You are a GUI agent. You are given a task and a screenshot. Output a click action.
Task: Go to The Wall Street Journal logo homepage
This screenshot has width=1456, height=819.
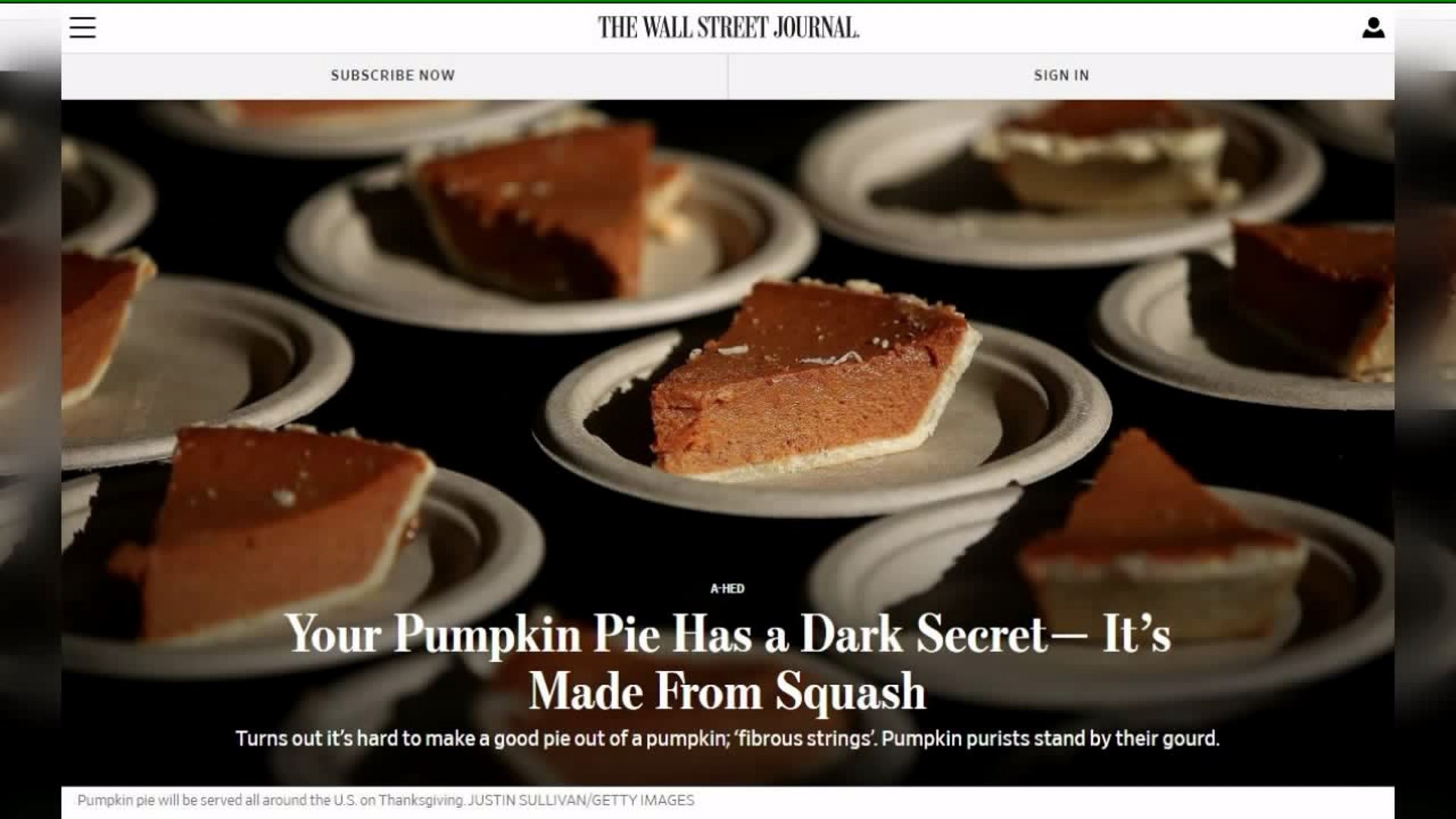728,28
